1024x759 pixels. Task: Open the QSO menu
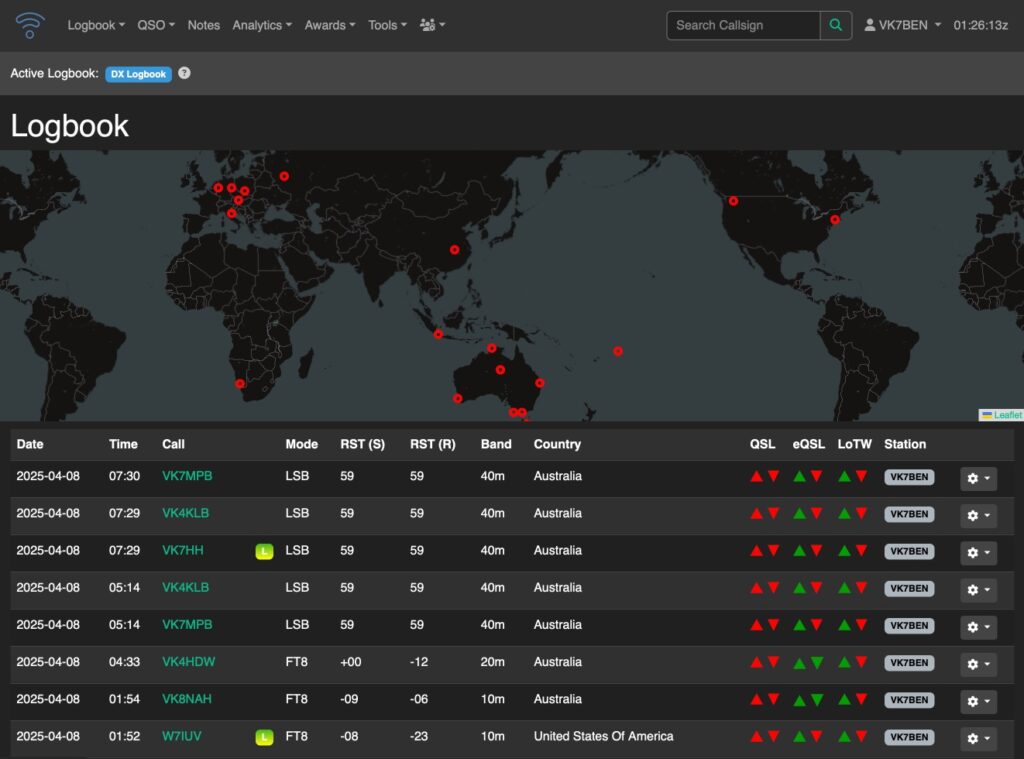[x=156, y=25]
